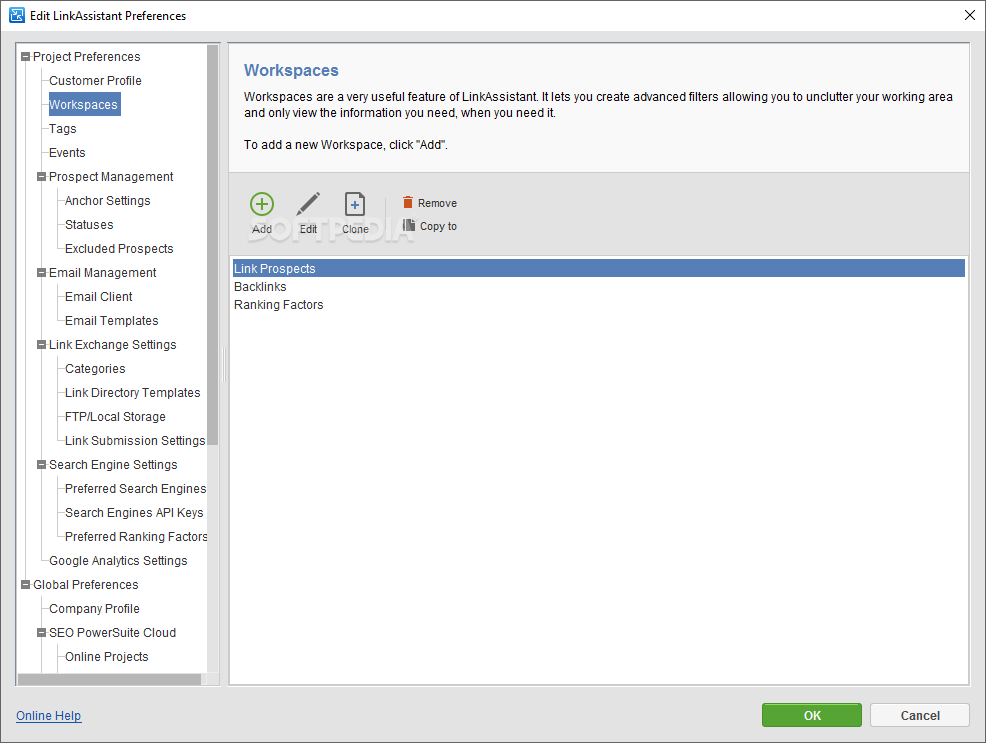Open Email Templates settings
This screenshot has height=743, width=986.
click(111, 321)
